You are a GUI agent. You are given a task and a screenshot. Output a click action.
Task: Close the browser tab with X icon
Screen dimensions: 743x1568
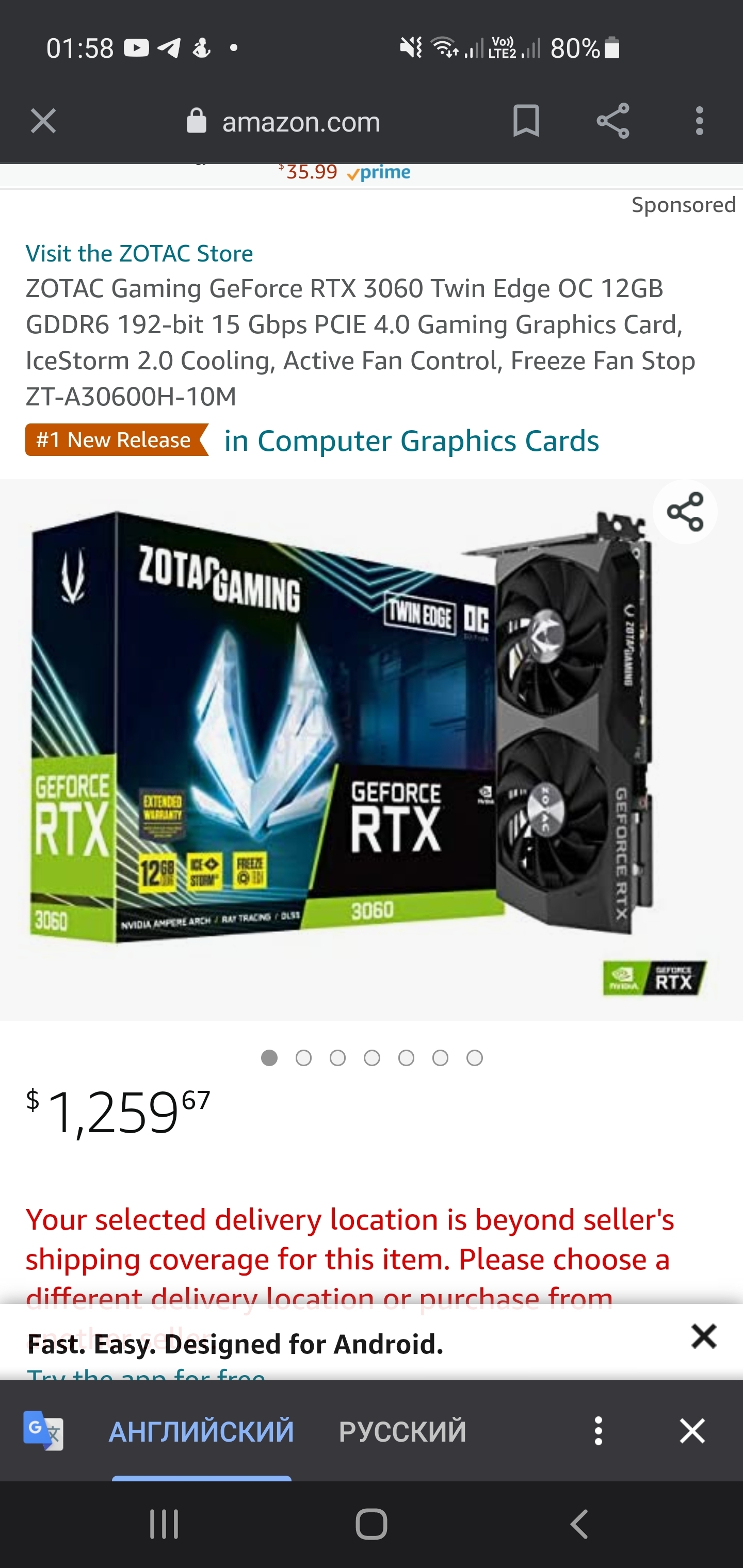[x=43, y=121]
